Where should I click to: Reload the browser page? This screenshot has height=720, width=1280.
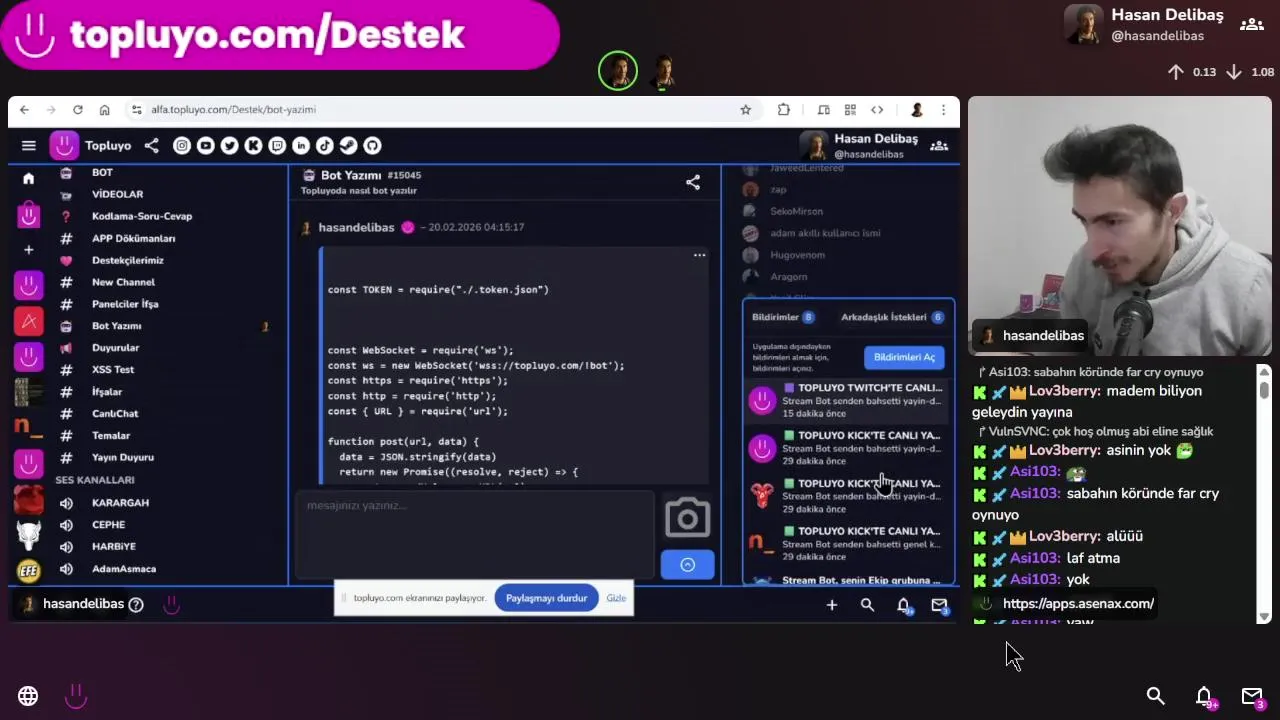(77, 110)
